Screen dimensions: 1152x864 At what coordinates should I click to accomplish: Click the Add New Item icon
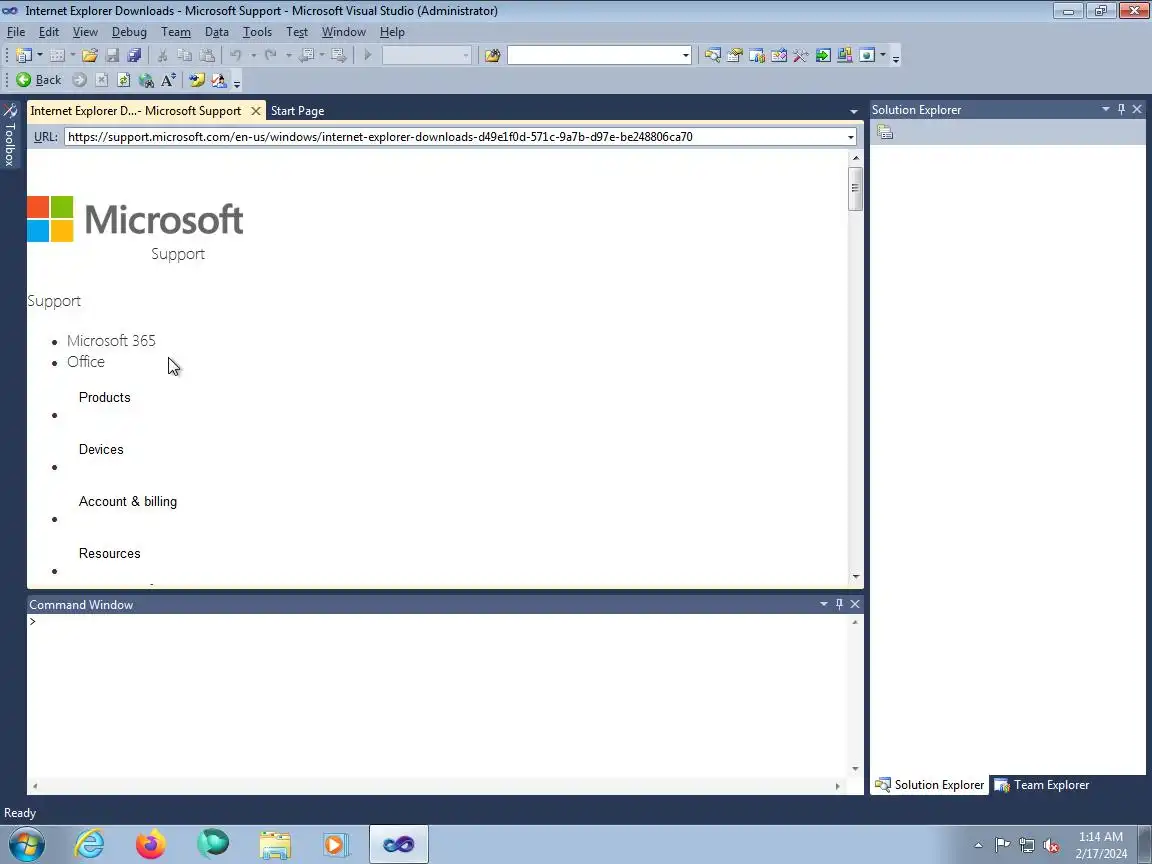coord(57,55)
